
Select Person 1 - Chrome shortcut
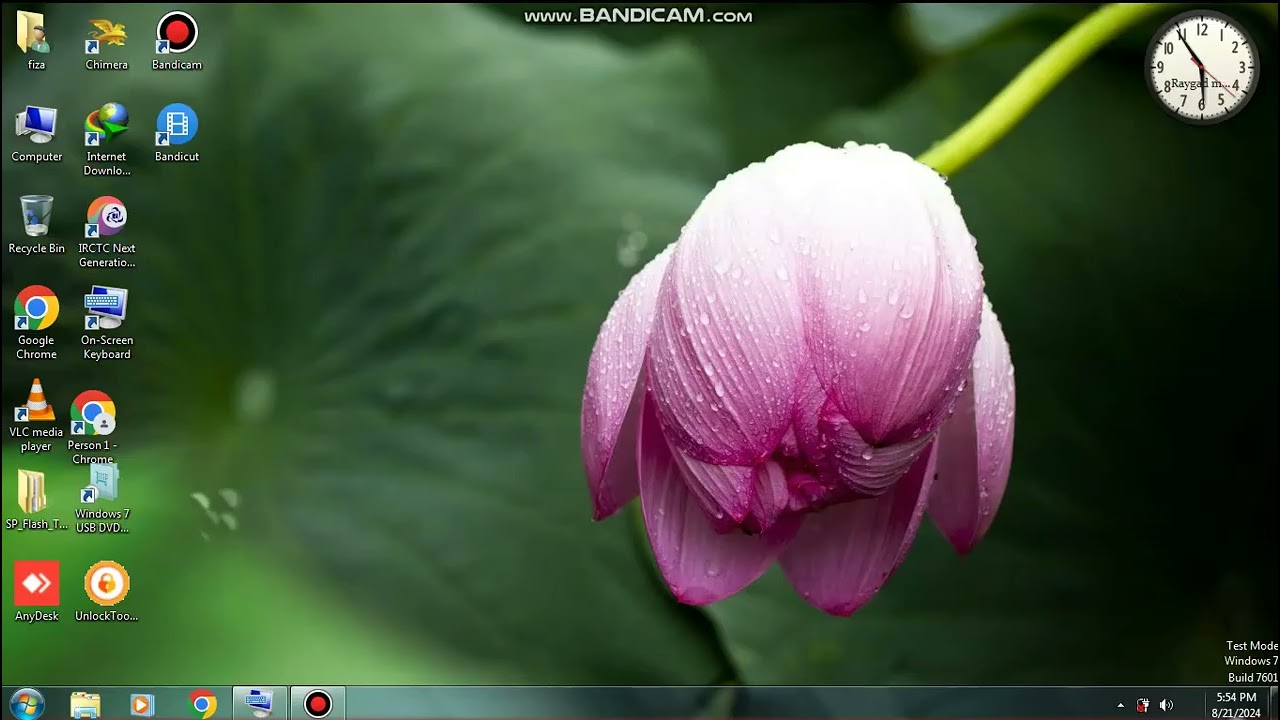point(92,414)
